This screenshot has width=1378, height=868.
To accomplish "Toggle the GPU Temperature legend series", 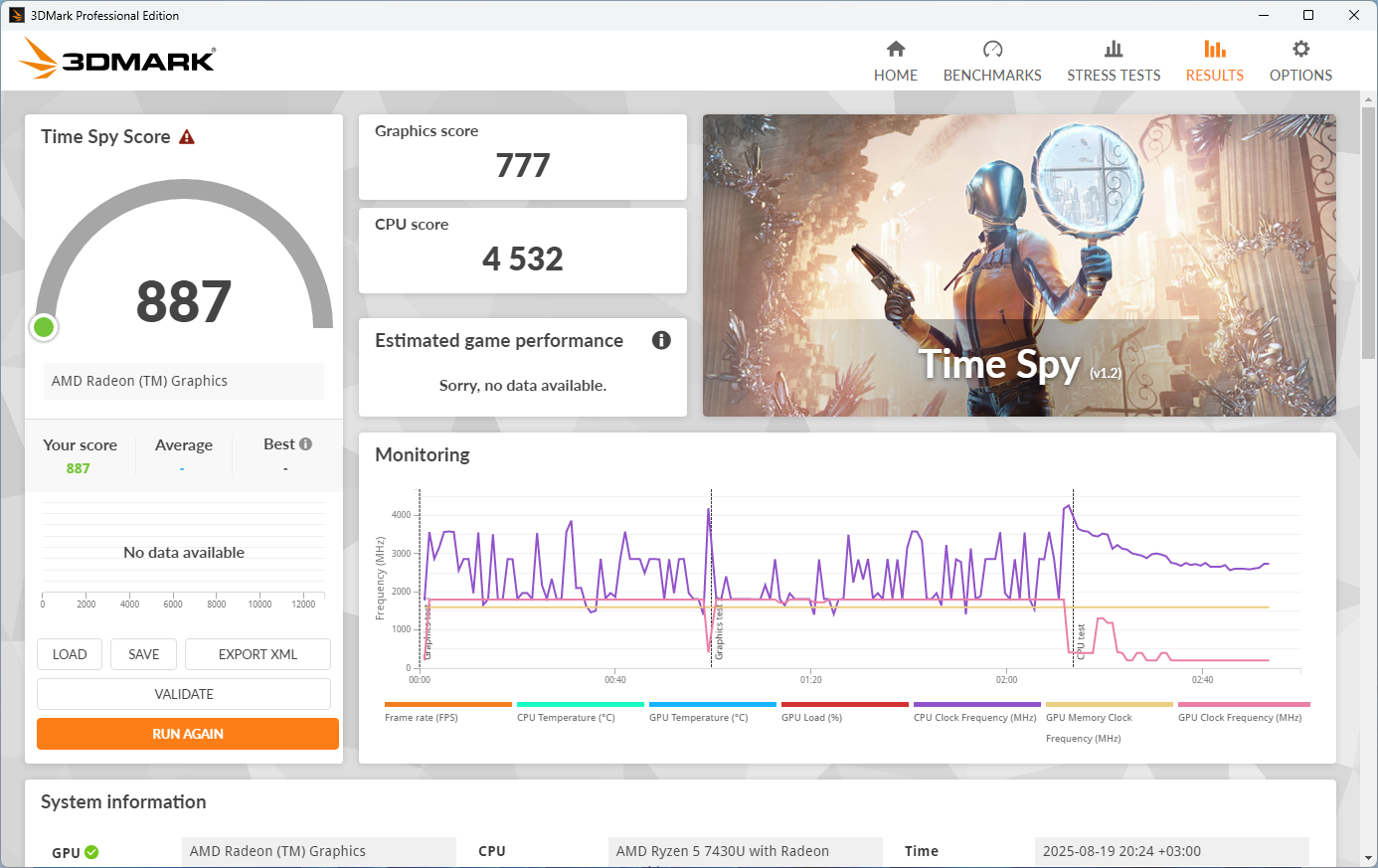I will [713, 712].
